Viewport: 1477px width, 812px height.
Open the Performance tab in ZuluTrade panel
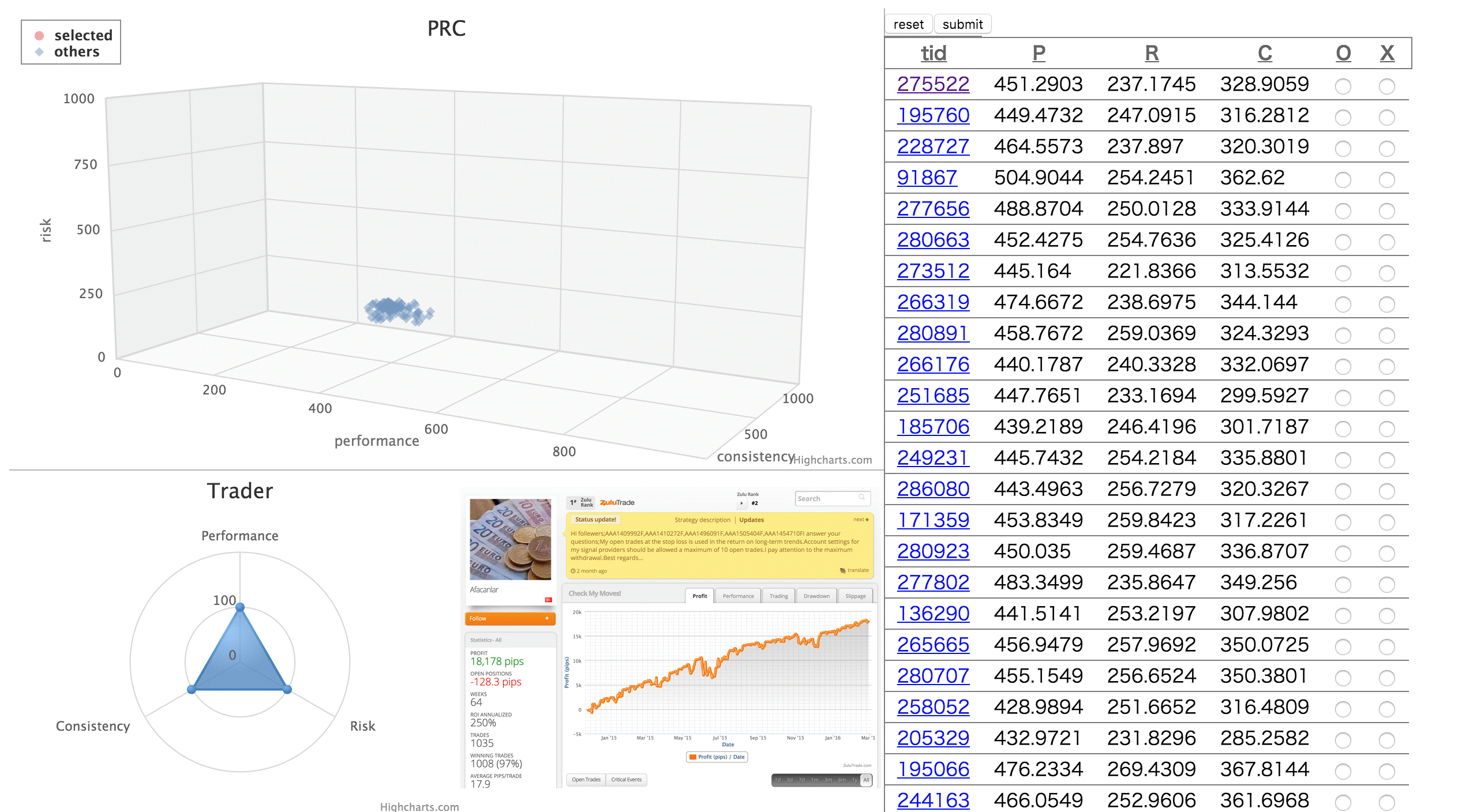click(738, 596)
